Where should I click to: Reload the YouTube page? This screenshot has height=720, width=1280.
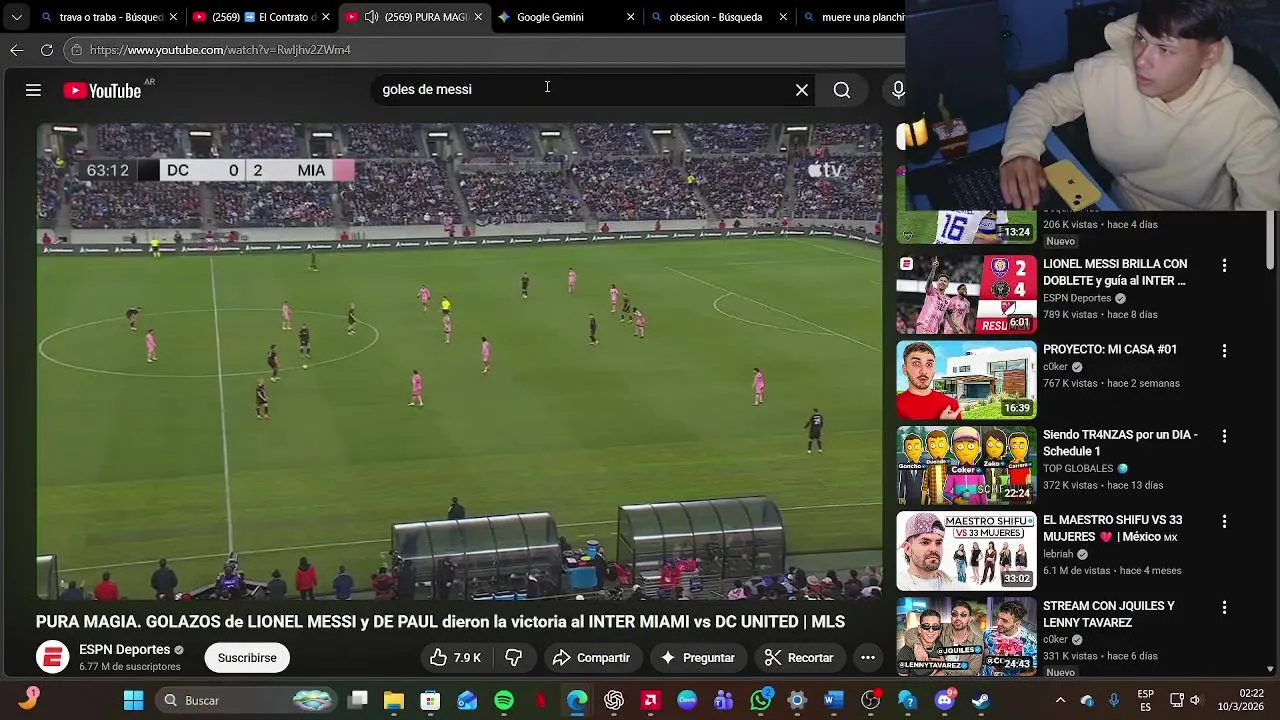47,50
